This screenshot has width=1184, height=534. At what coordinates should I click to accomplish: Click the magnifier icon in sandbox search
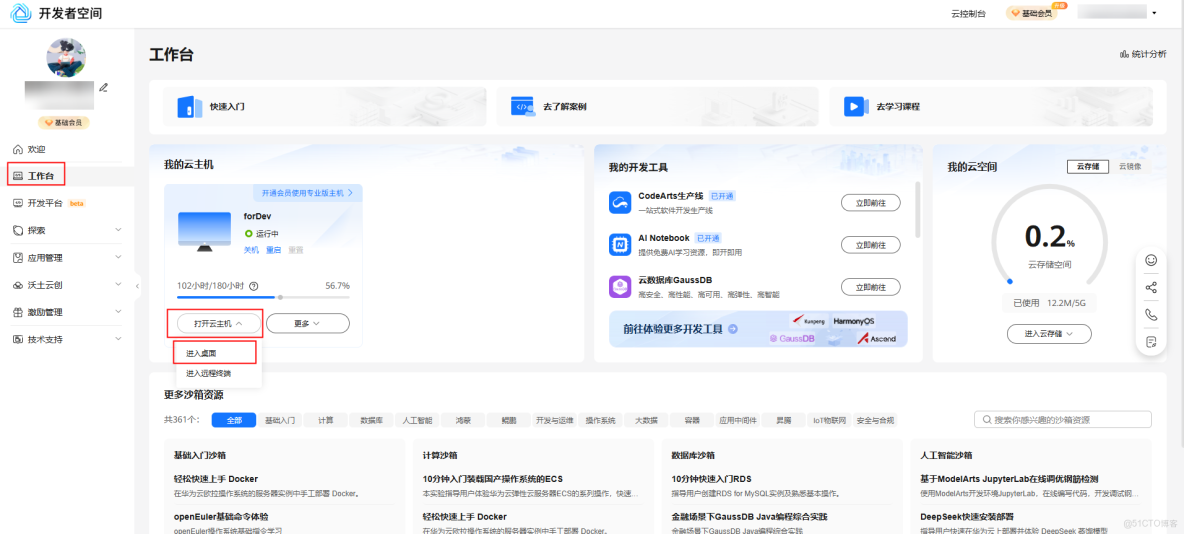pyautogui.click(x=987, y=420)
